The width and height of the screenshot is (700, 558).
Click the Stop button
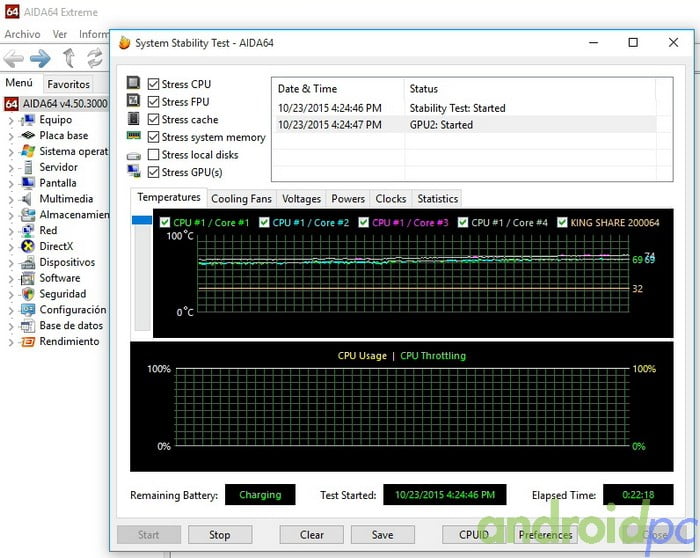point(220,535)
